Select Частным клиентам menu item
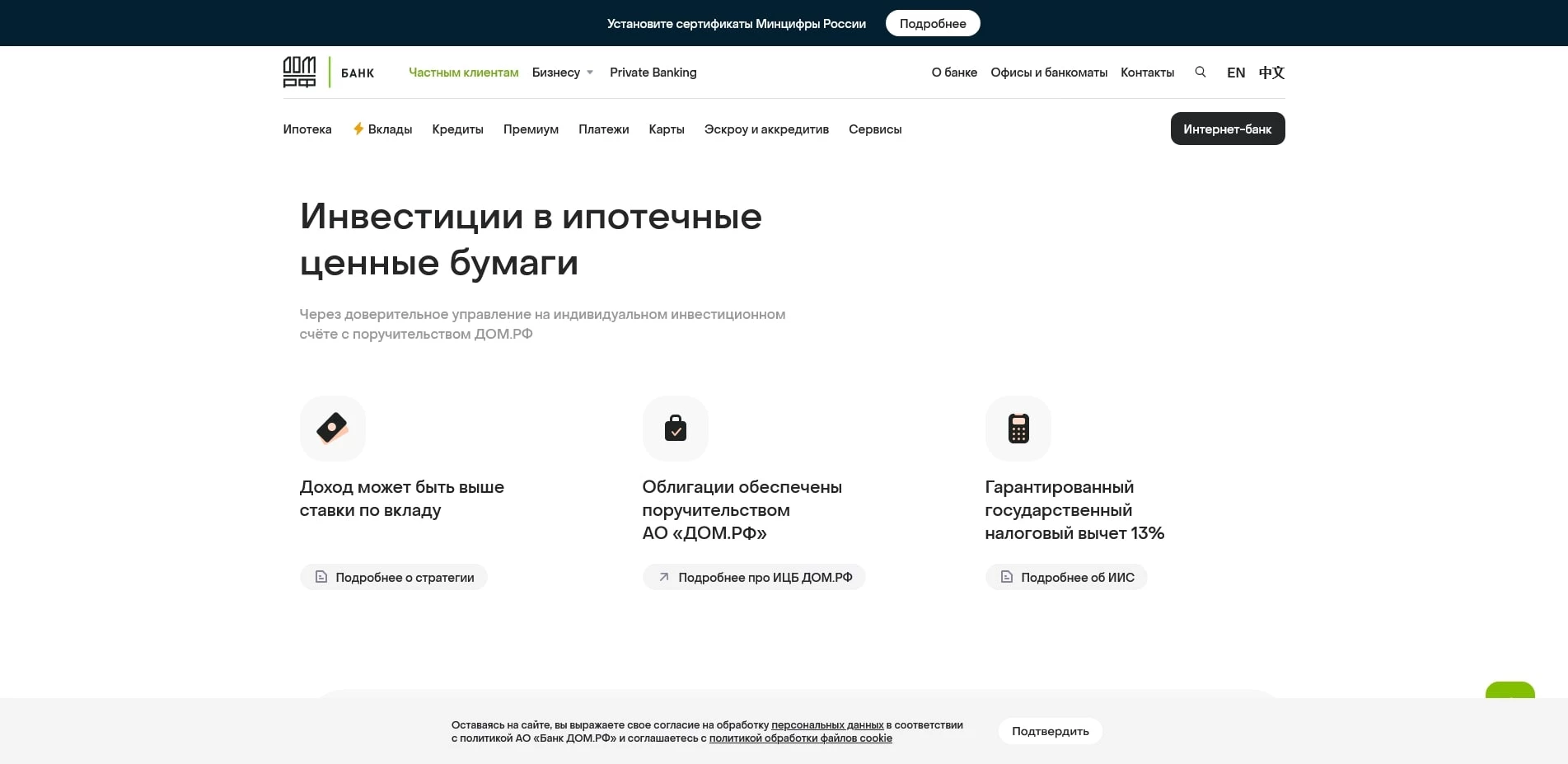This screenshot has width=1568, height=764. 463,73
